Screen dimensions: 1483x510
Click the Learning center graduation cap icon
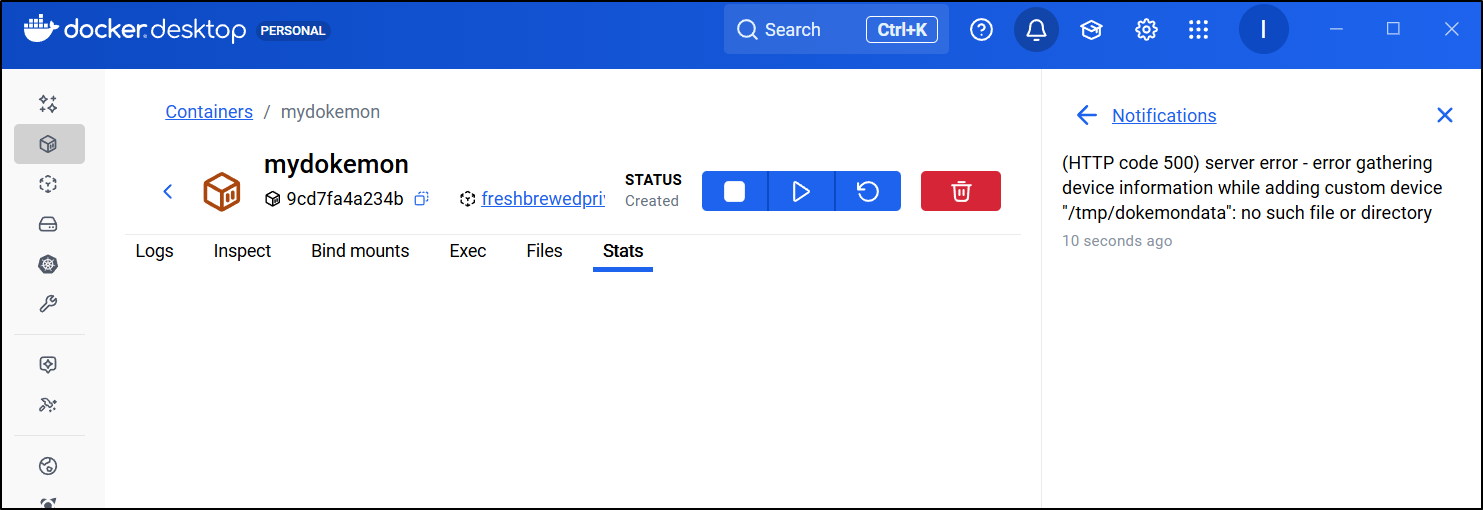[x=1091, y=30]
